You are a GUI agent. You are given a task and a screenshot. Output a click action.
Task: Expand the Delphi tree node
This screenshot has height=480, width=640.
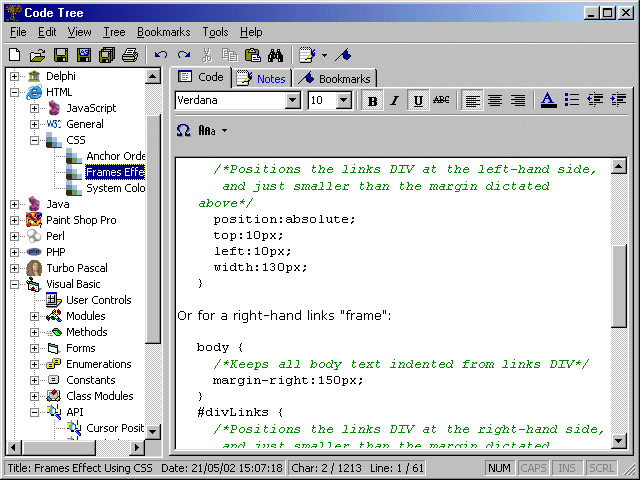[14, 76]
